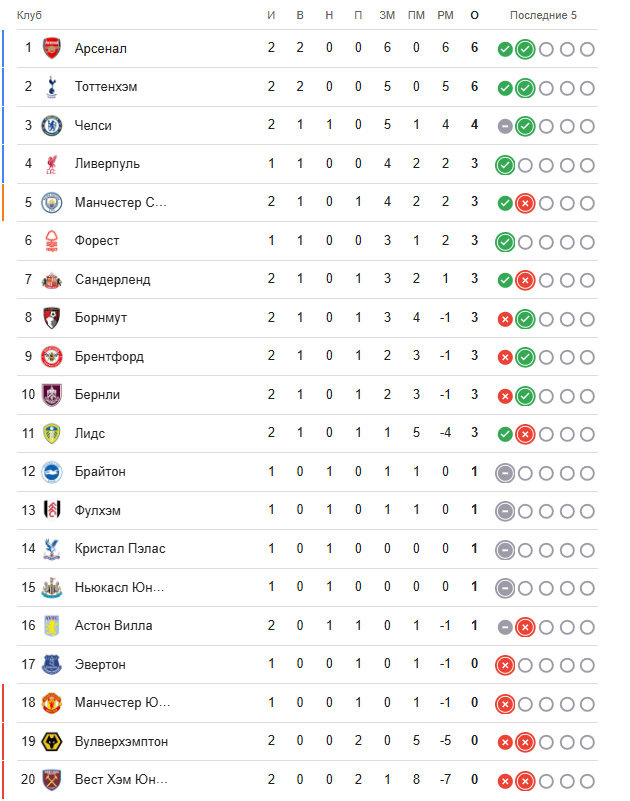This screenshot has width=630, height=801.
Task: Click the Tottenham club crest
Action: tap(51, 87)
